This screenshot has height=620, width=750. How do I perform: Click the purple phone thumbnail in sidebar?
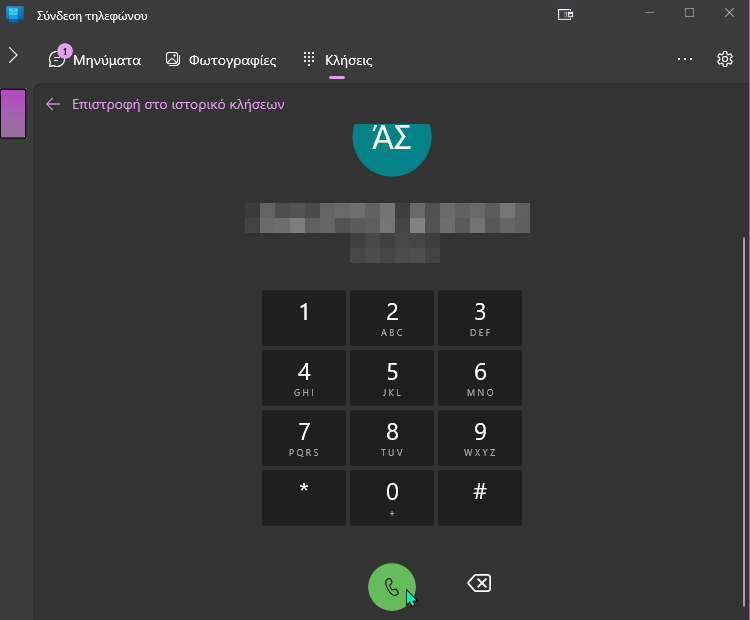coord(13,113)
